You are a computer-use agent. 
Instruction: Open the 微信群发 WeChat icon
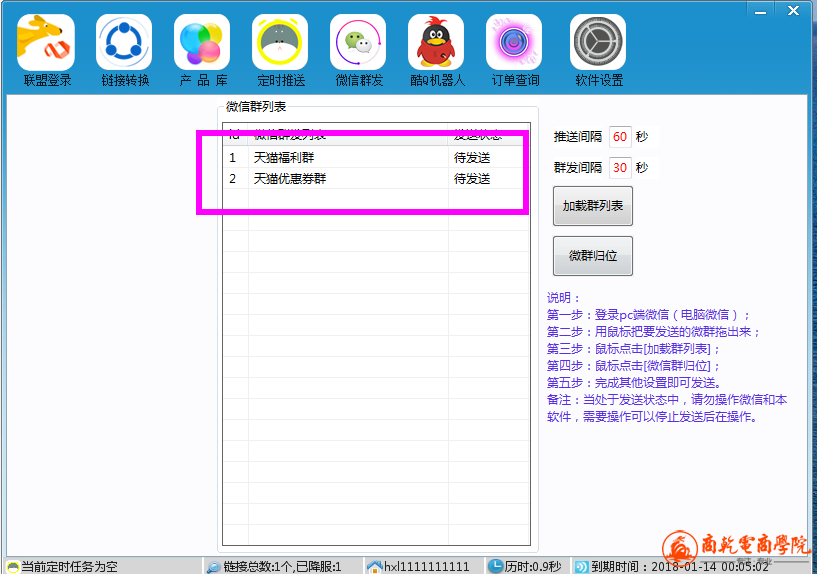[358, 42]
